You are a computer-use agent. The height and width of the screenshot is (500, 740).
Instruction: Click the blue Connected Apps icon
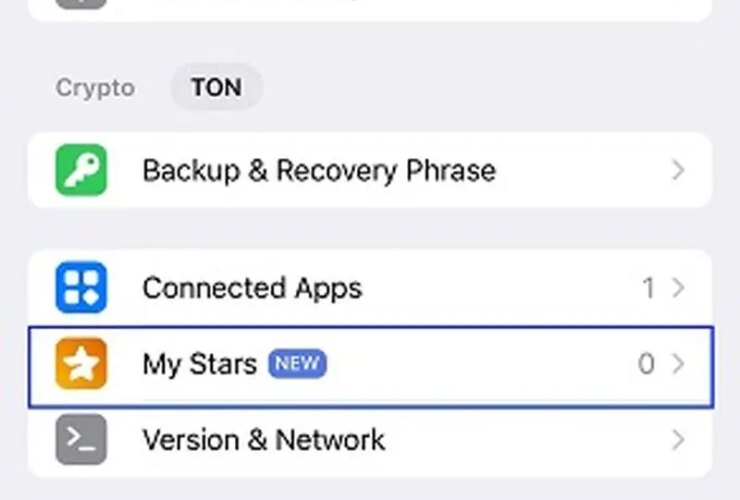click(81, 288)
